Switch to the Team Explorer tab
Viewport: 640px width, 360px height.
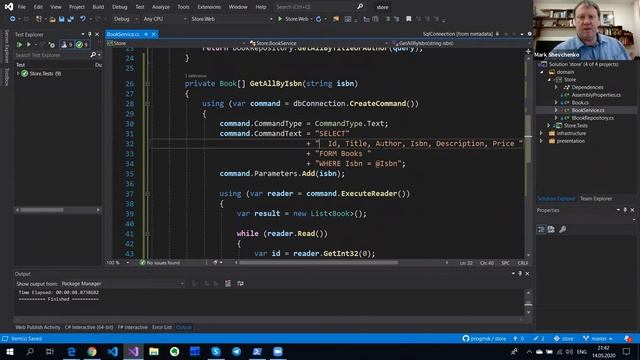[596, 198]
